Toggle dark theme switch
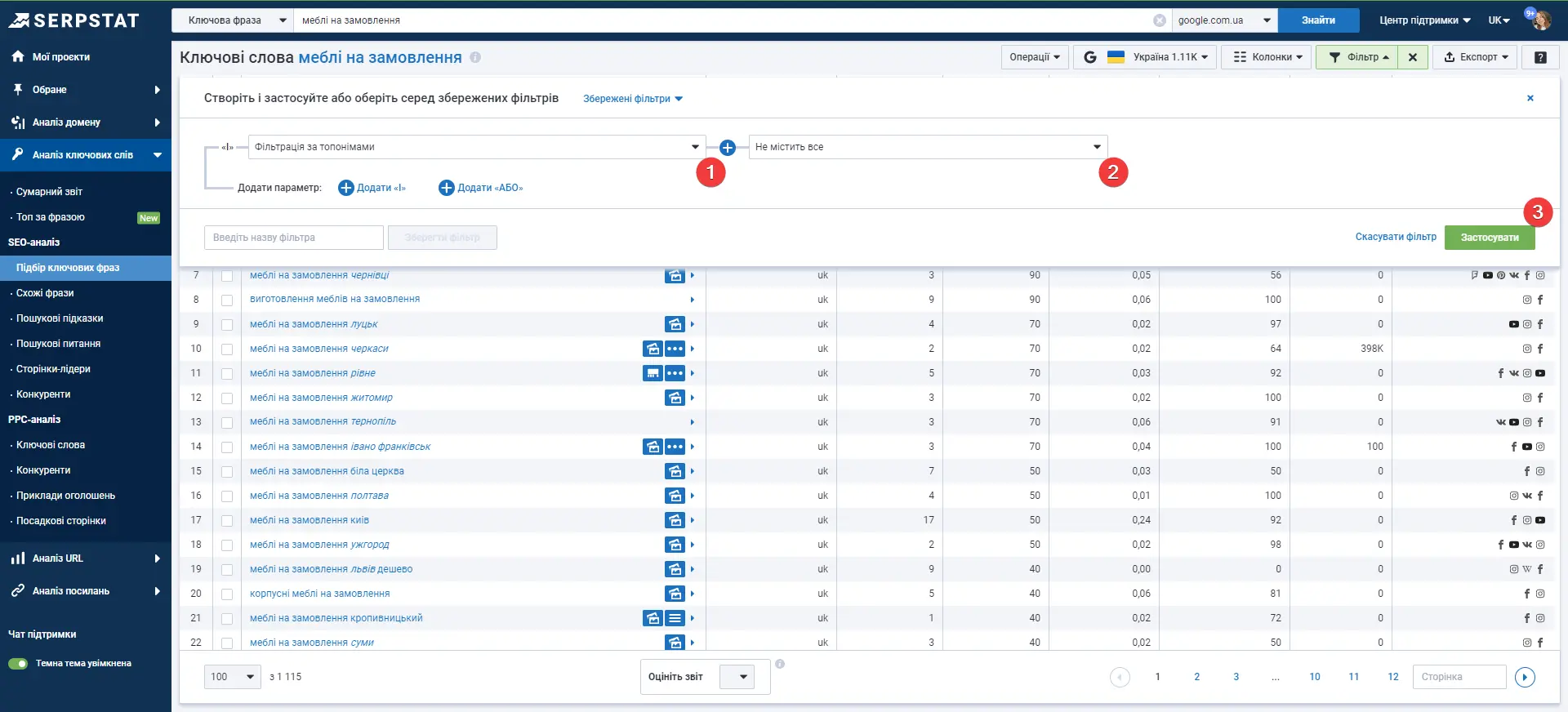The height and width of the screenshot is (712, 1568). tap(18, 664)
